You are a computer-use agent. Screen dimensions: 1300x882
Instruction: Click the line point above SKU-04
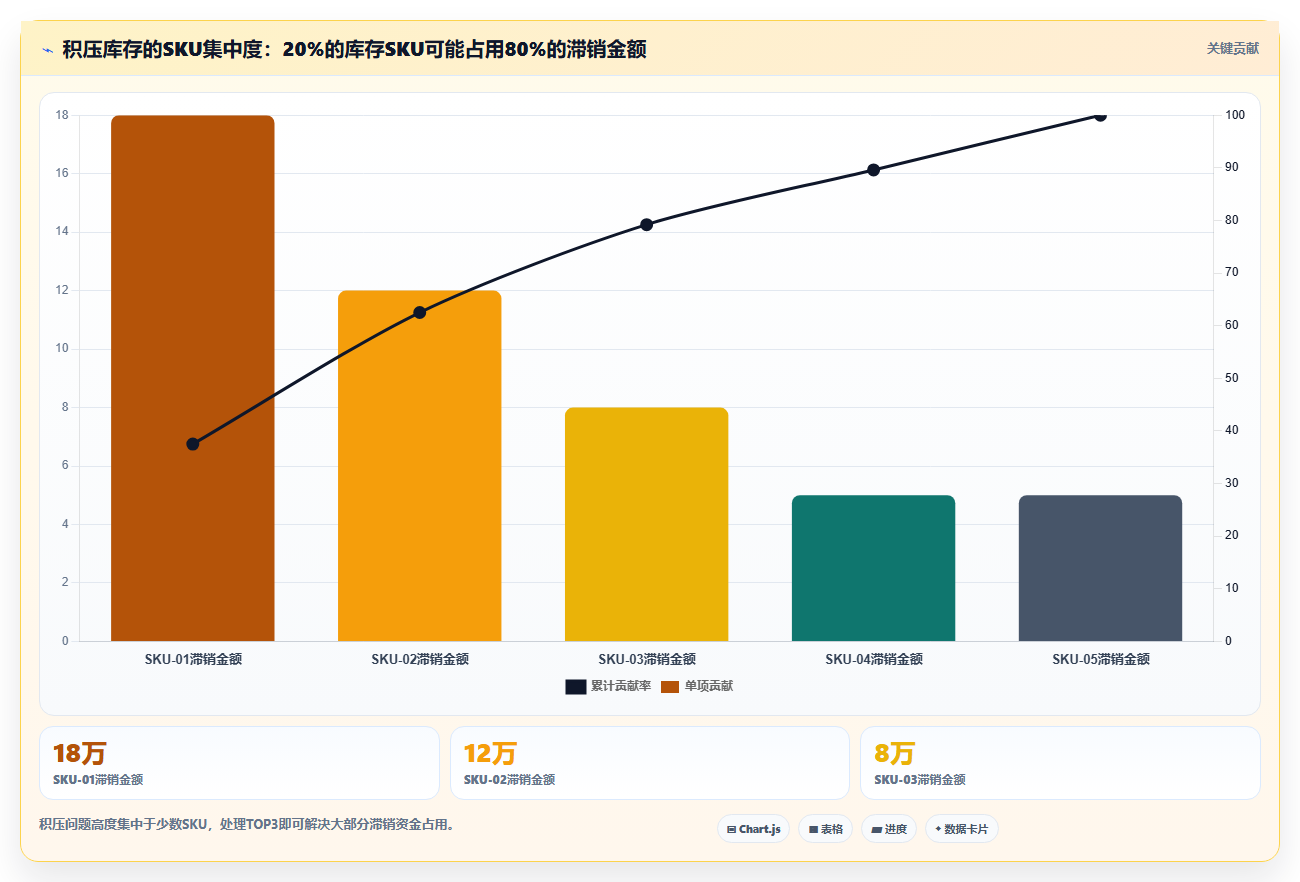874,170
